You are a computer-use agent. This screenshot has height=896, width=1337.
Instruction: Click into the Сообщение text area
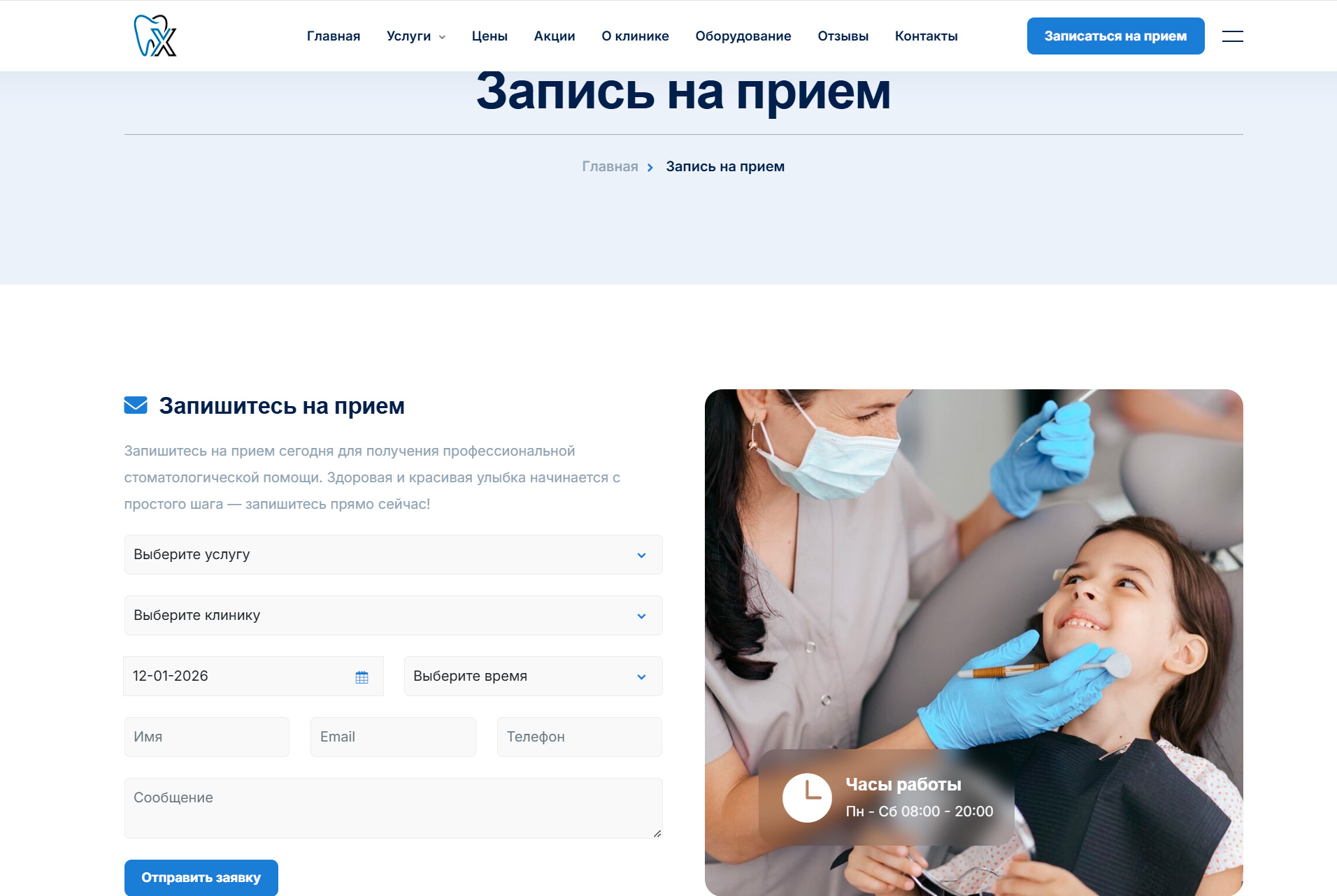pos(393,808)
